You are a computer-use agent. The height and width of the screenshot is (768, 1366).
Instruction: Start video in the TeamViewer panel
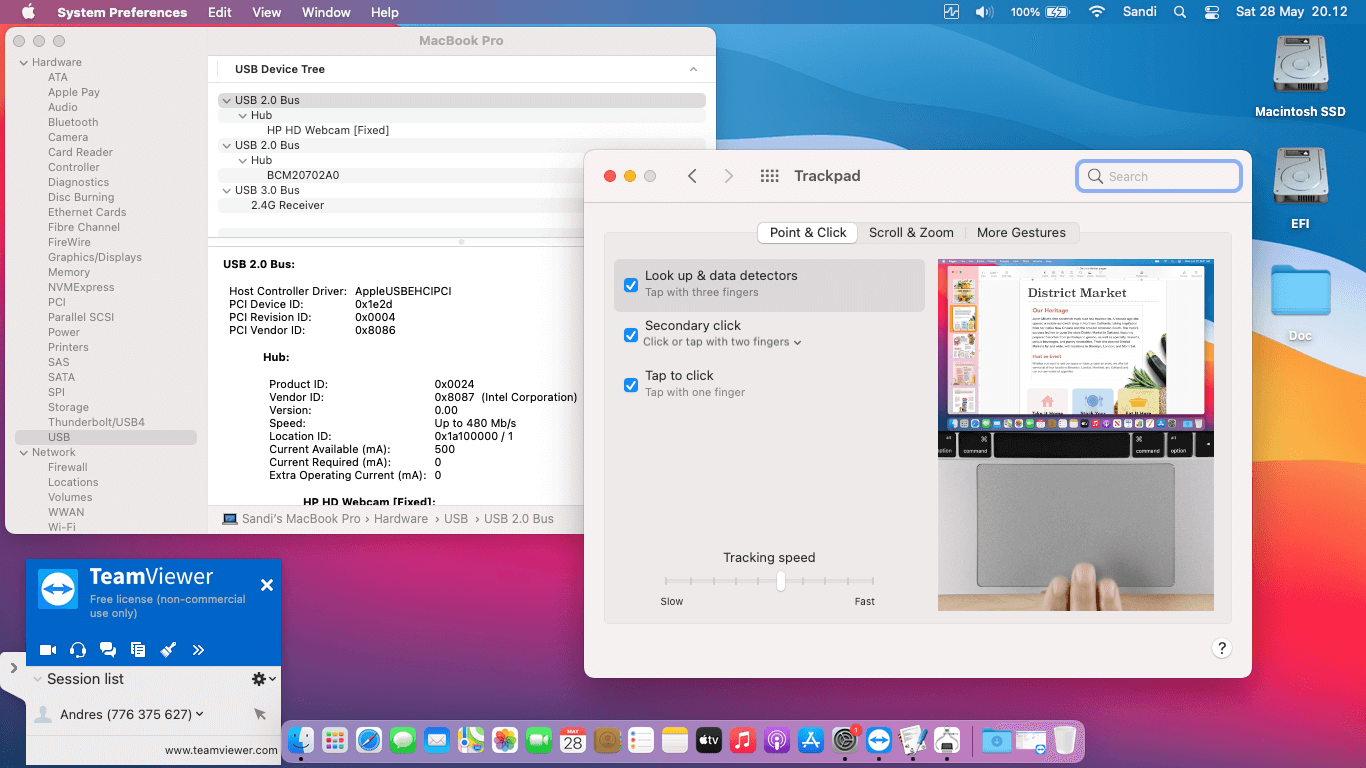pyautogui.click(x=48, y=650)
